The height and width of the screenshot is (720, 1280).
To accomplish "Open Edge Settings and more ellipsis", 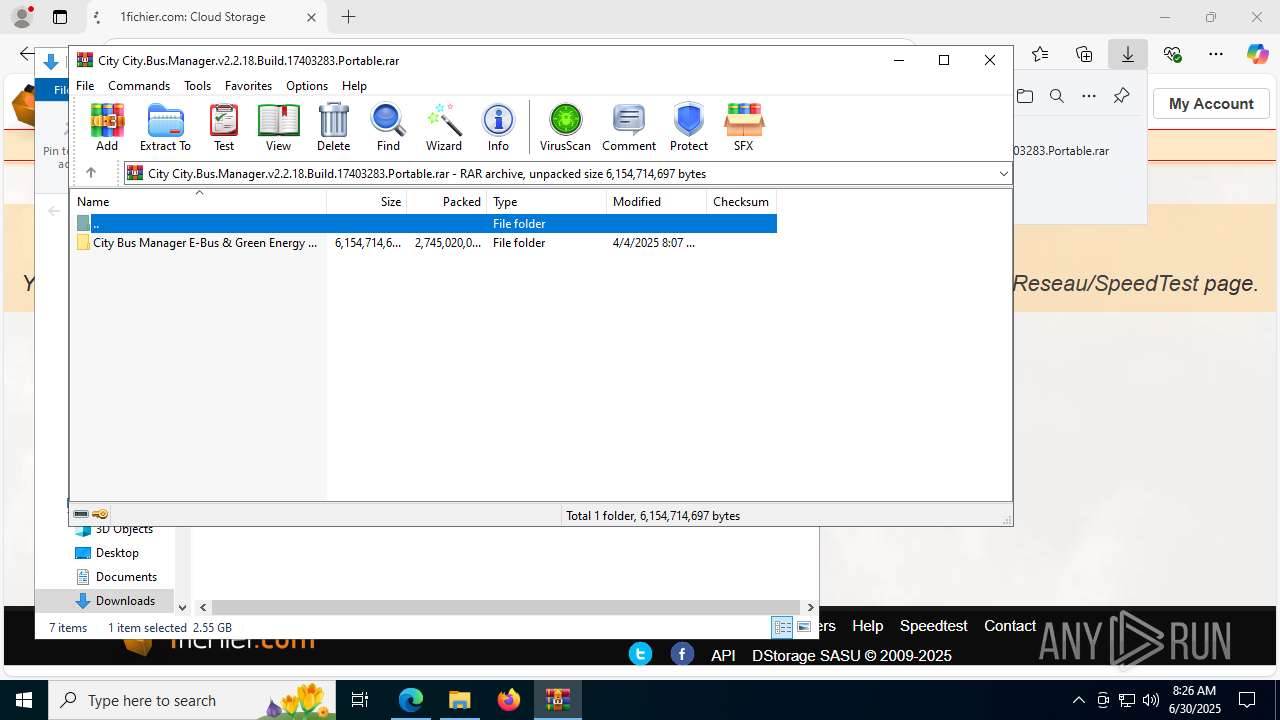I will click(x=1216, y=54).
